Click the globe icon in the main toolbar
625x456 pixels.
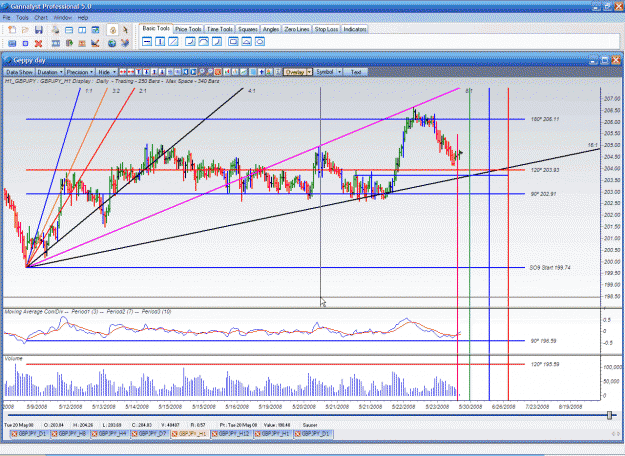pos(112,43)
